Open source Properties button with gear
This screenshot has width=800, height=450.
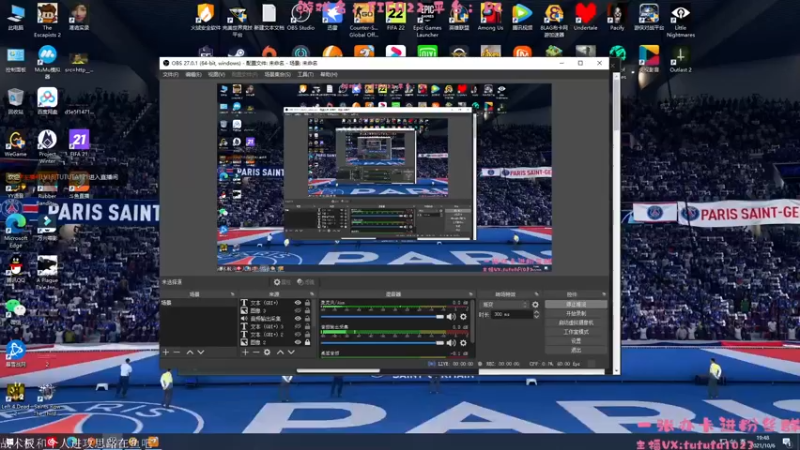pos(282,282)
